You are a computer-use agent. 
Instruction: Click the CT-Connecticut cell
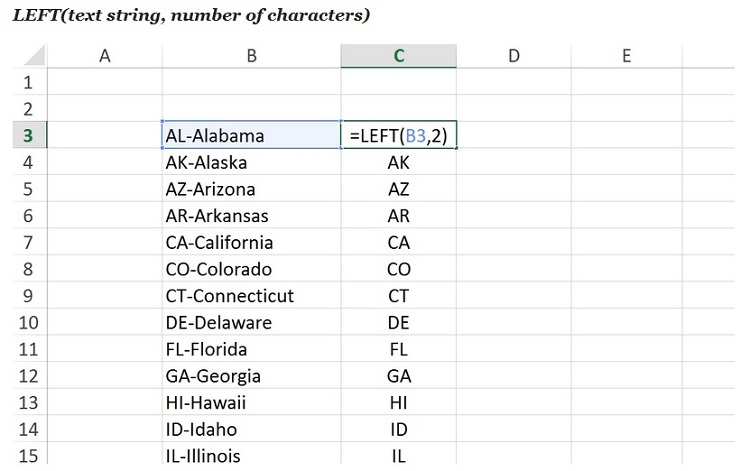tap(250, 296)
